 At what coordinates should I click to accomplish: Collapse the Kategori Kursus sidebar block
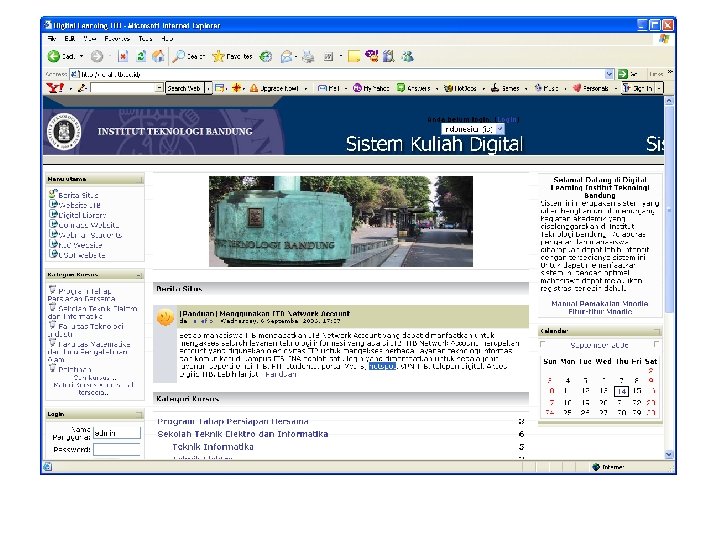click(x=139, y=275)
